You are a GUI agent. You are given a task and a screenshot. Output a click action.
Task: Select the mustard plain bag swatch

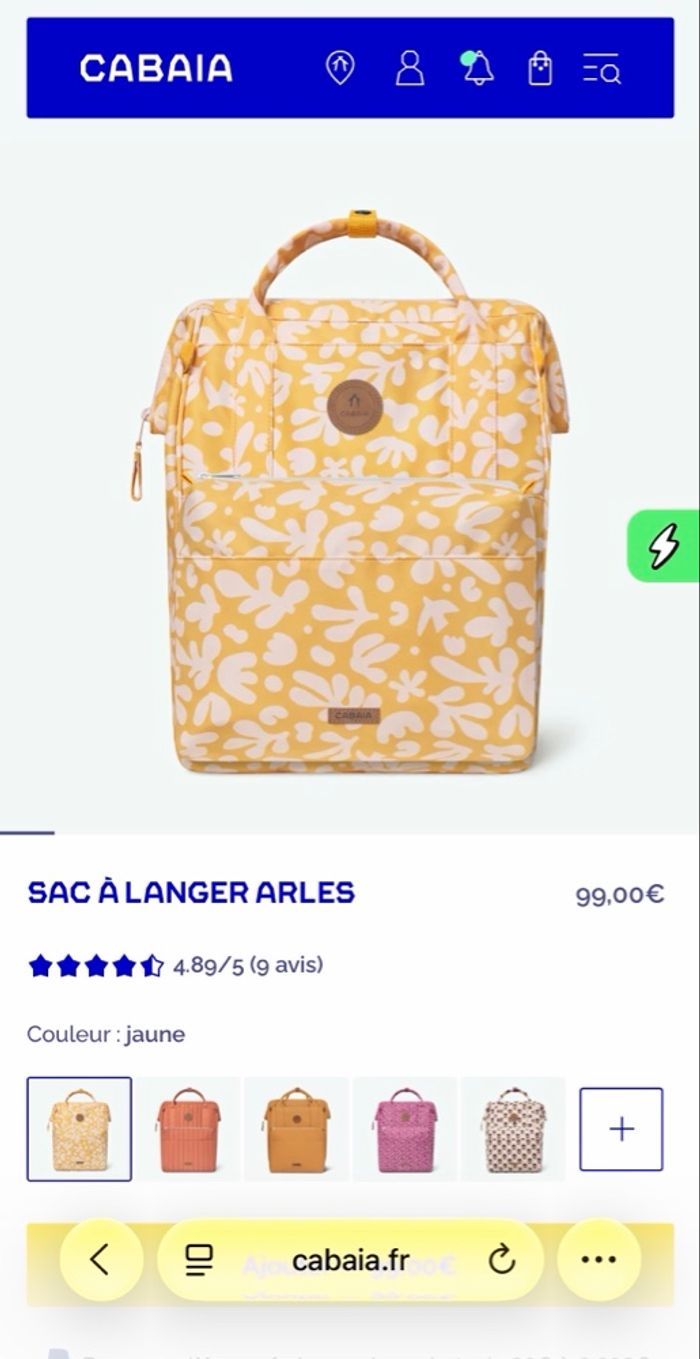(297, 1129)
